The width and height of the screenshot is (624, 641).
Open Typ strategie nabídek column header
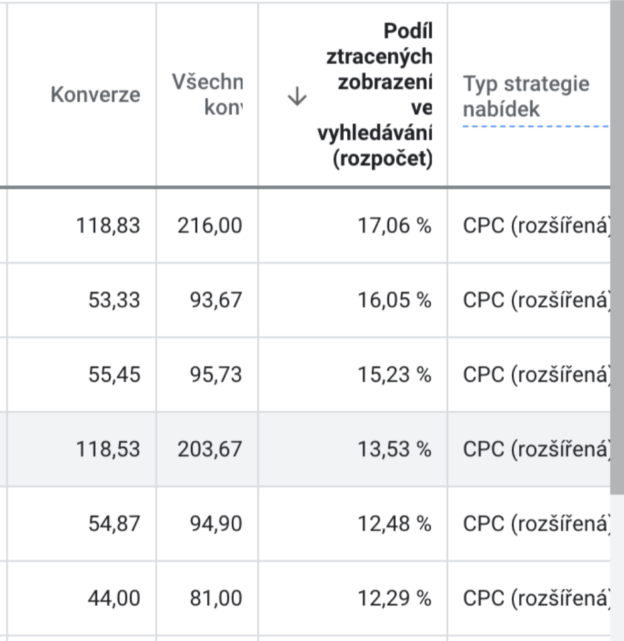[526, 96]
